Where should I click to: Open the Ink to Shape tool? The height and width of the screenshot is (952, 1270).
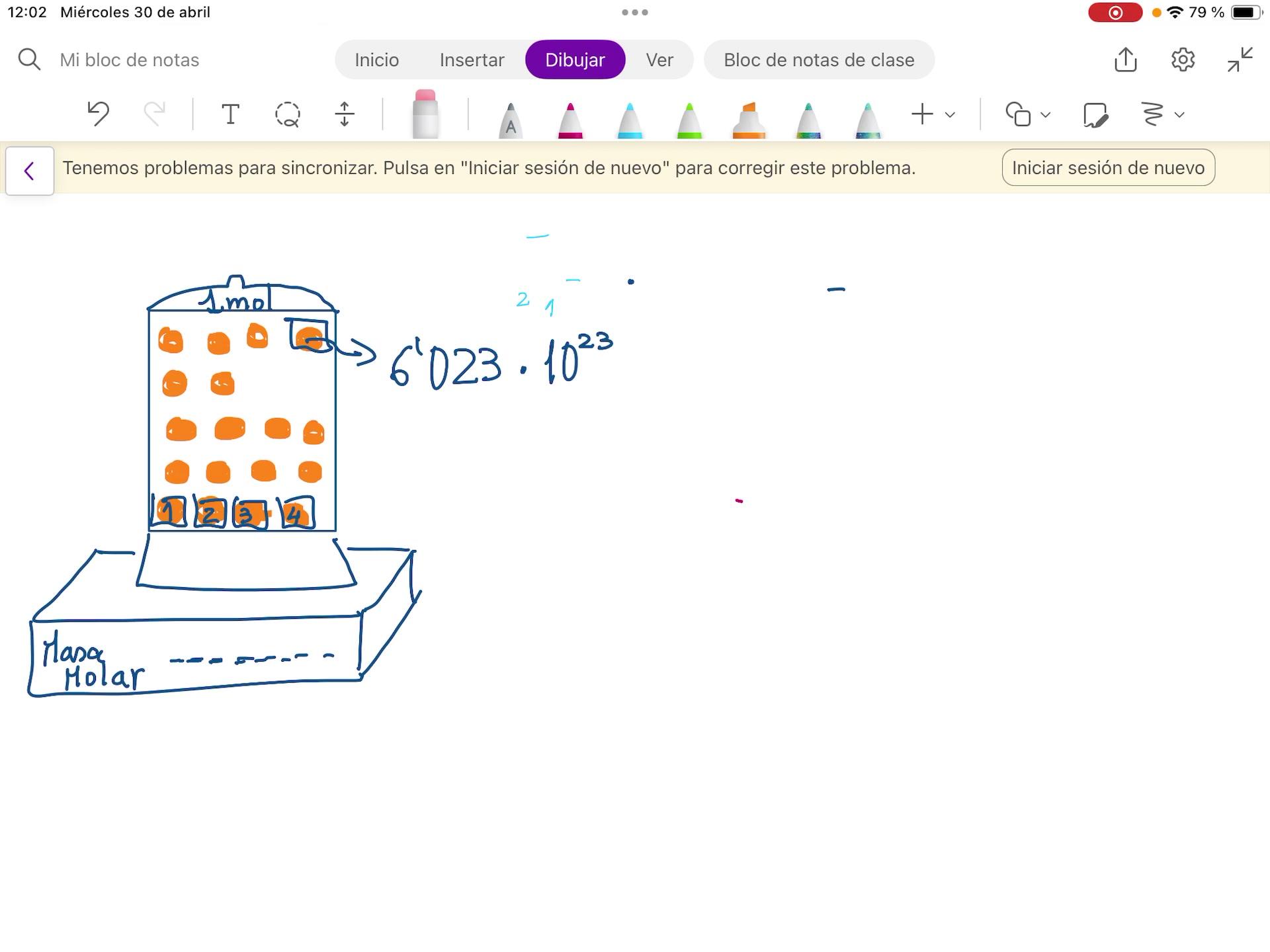[1095, 115]
